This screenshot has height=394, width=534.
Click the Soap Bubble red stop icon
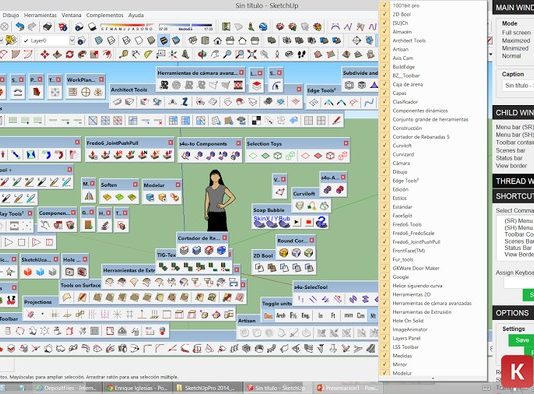(309, 222)
